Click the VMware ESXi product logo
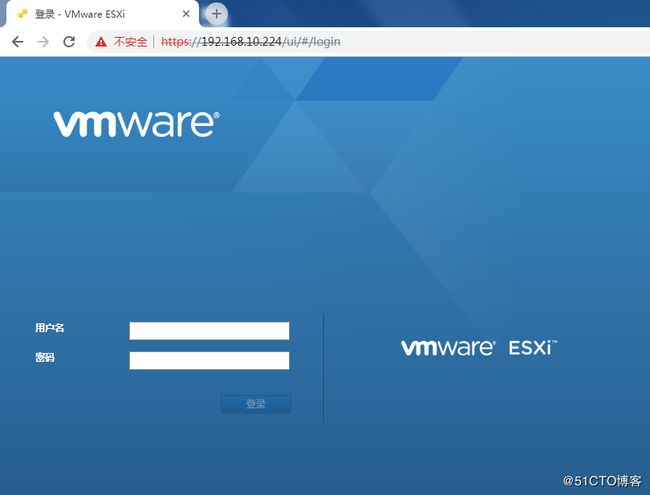This screenshot has height=495, width=650. point(479,348)
